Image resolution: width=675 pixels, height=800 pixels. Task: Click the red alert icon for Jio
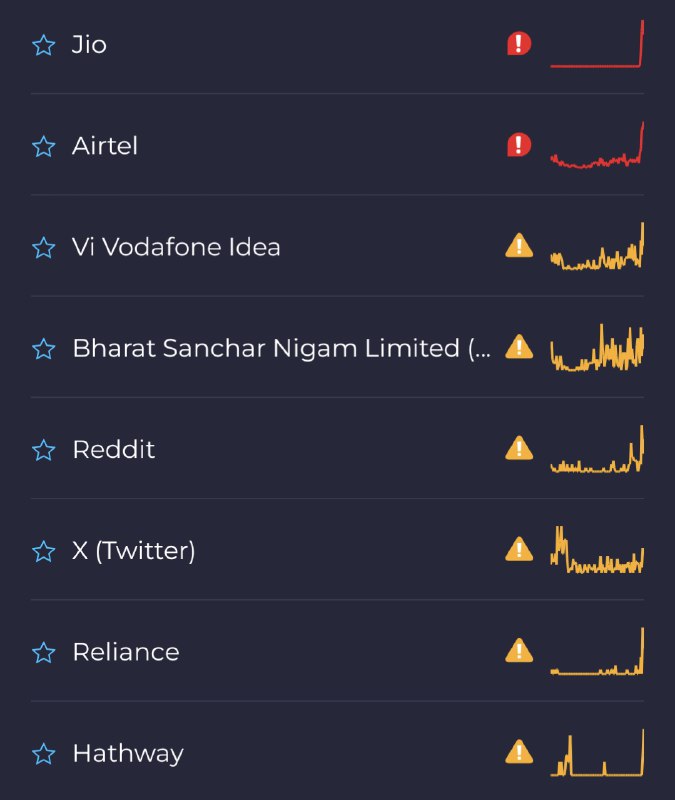(x=519, y=43)
